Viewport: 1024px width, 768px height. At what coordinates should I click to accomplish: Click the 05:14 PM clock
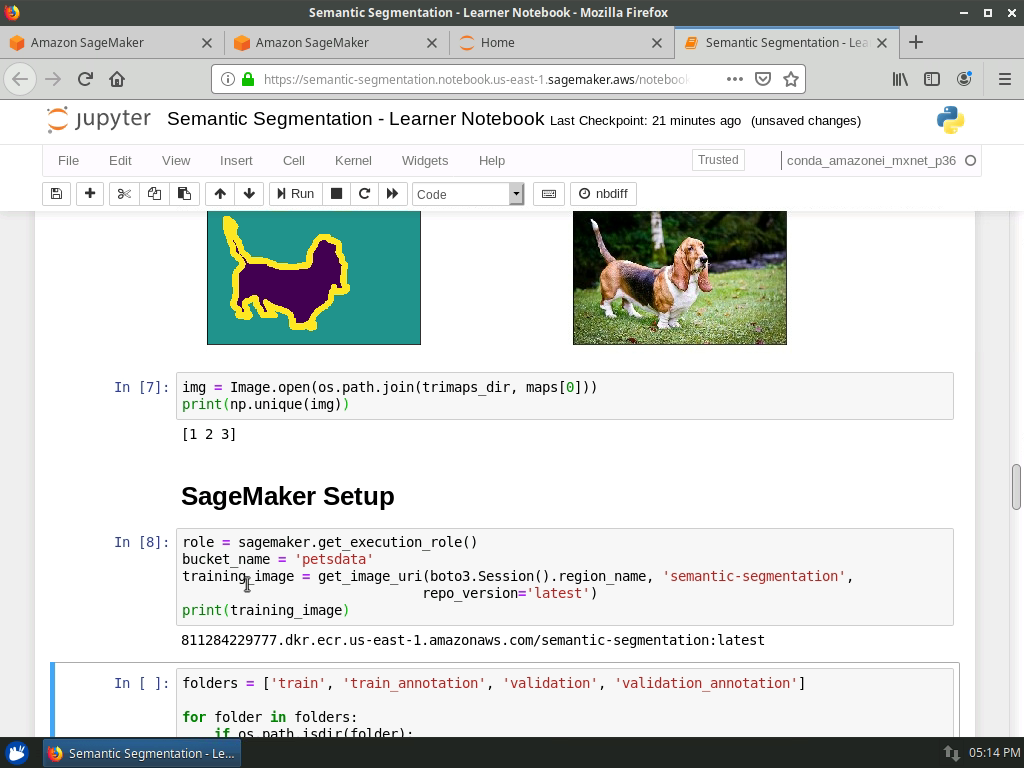[x=994, y=753]
